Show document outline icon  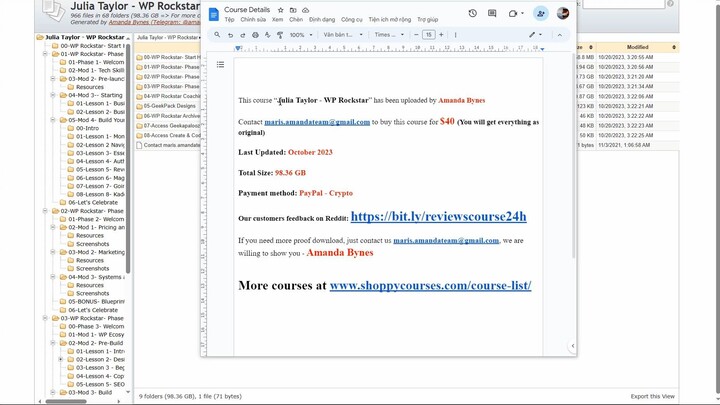tap(220, 65)
